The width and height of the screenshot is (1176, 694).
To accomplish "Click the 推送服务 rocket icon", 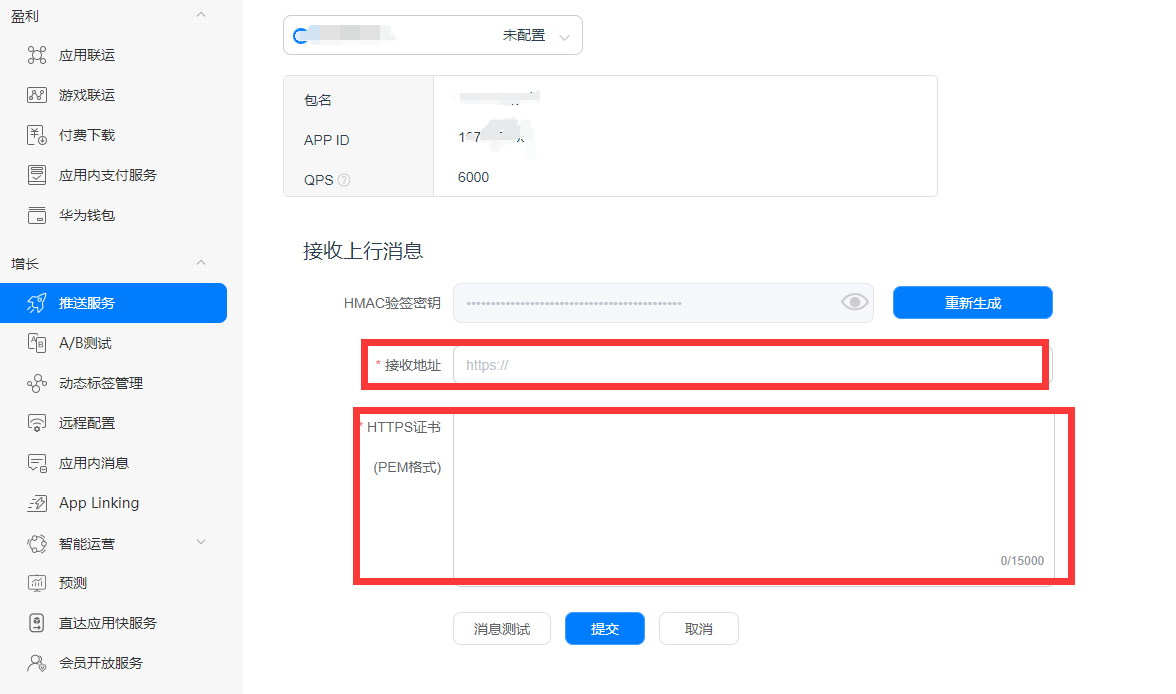I will (x=37, y=303).
